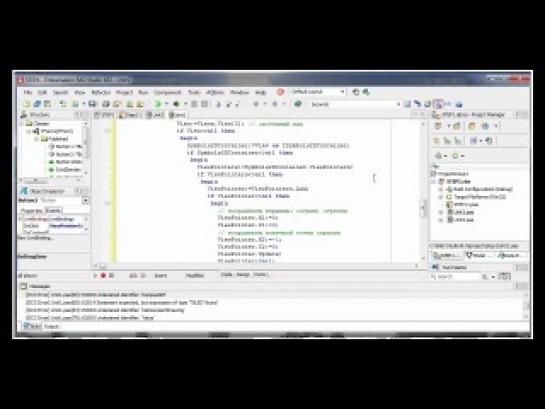Screen dimensions: 545x409
Task: Click the green Run arrow in toolbar
Action: [157, 104]
